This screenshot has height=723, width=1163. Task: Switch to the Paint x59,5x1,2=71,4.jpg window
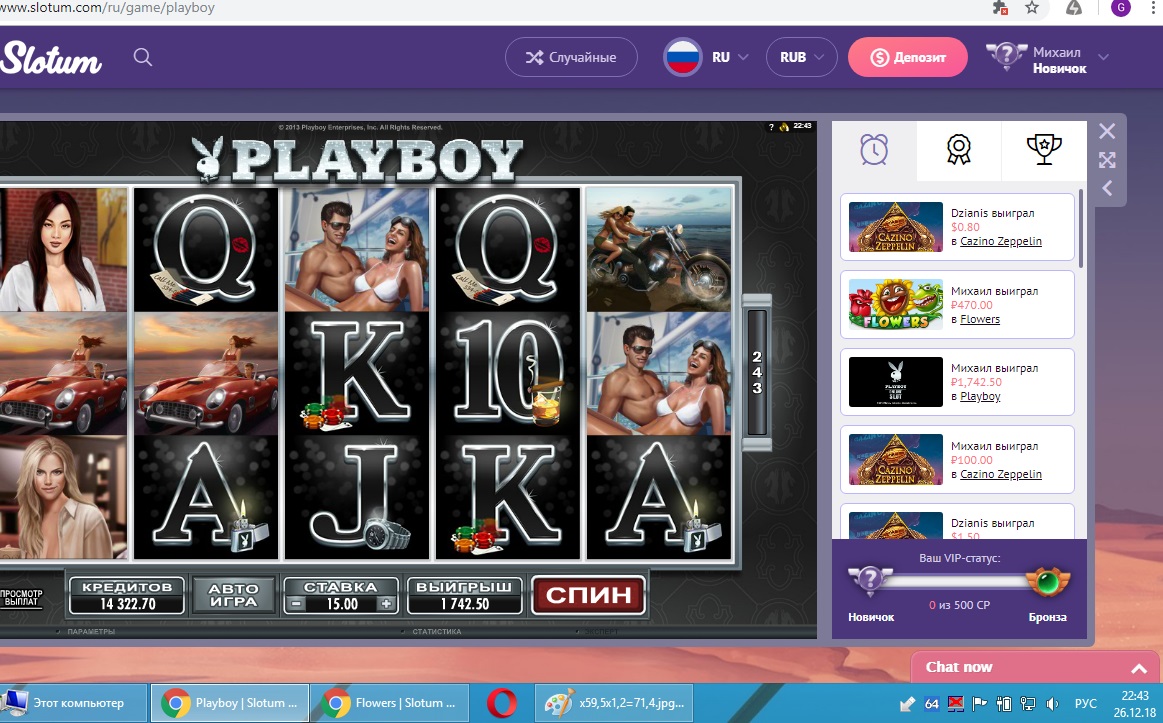pos(614,703)
